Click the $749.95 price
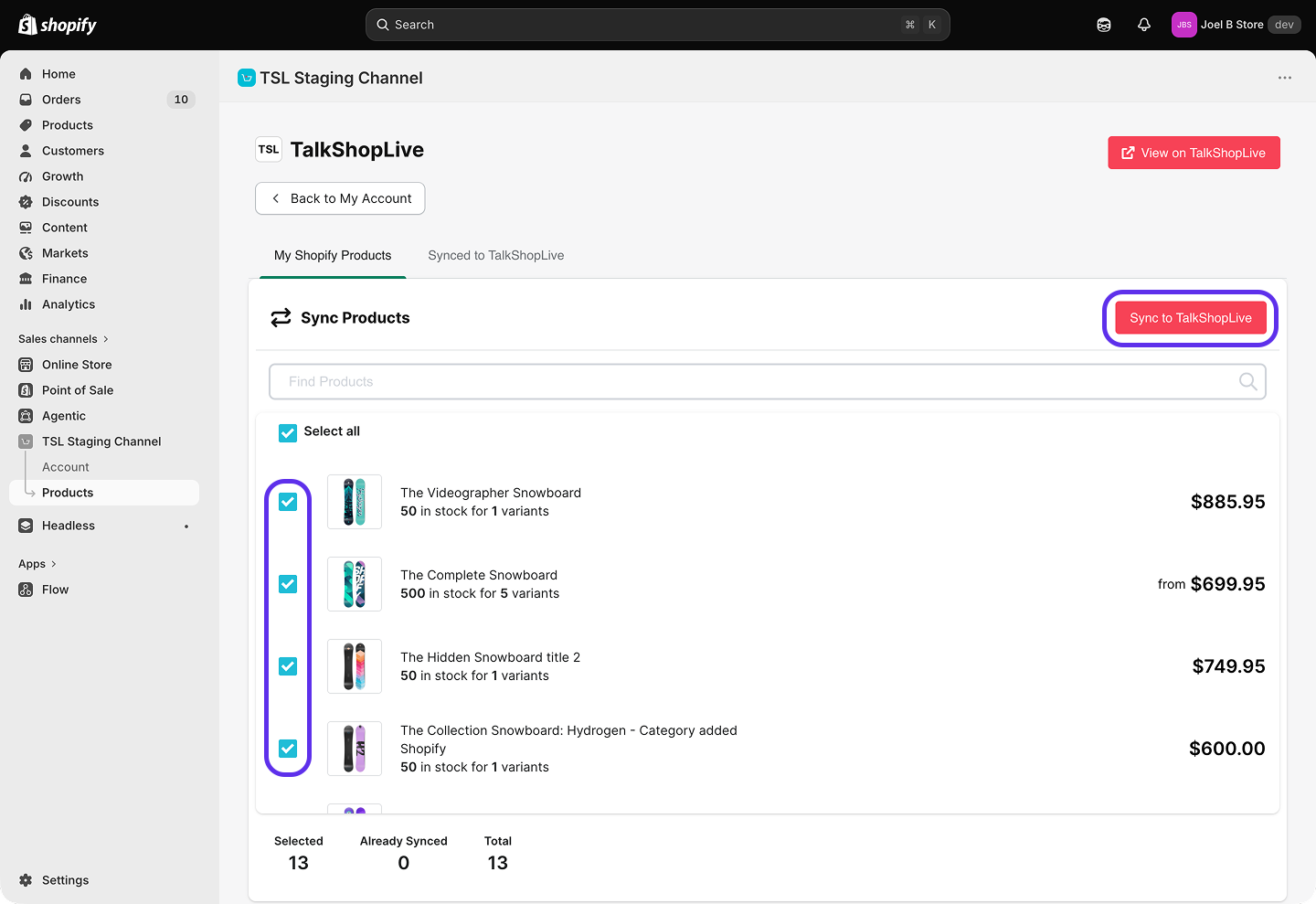Viewport: 1316px width, 904px height. point(1229,666)
